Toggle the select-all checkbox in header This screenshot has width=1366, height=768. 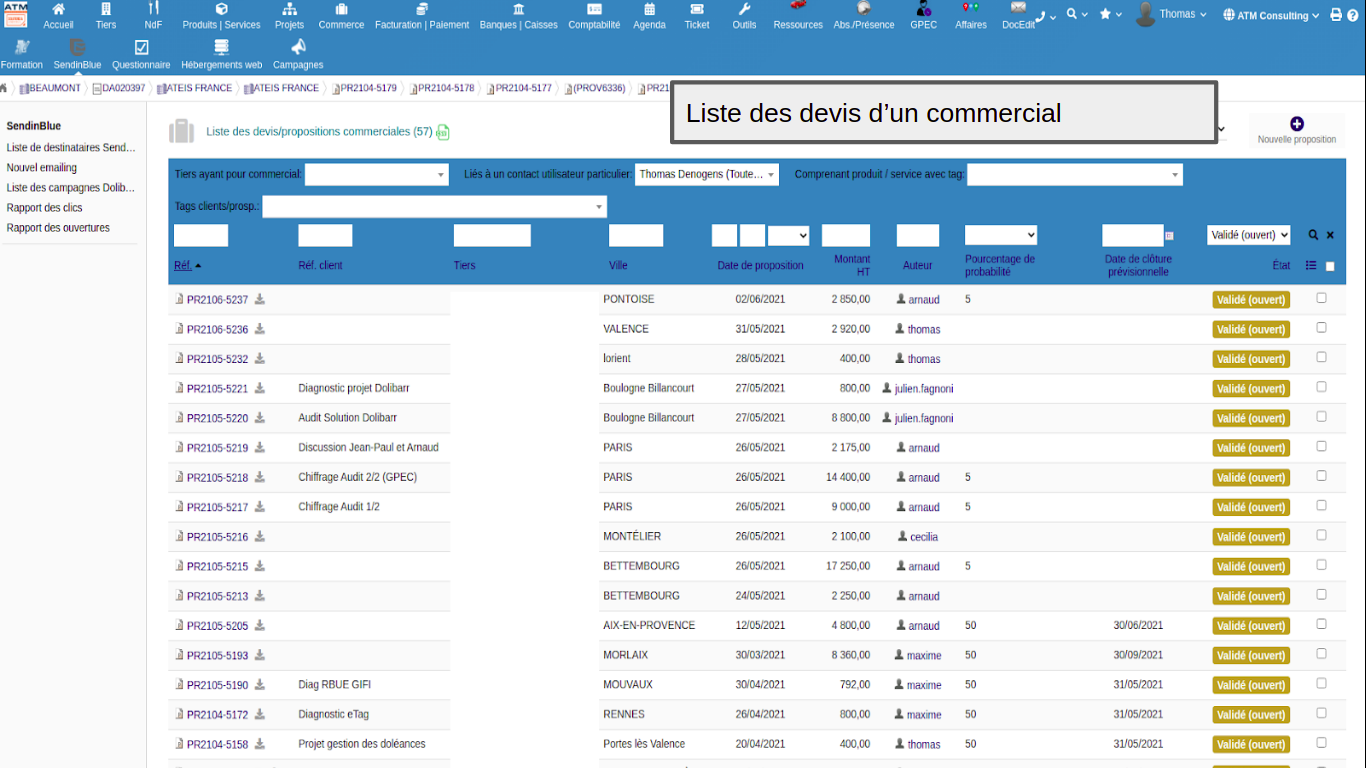(x=1330, y=266)
